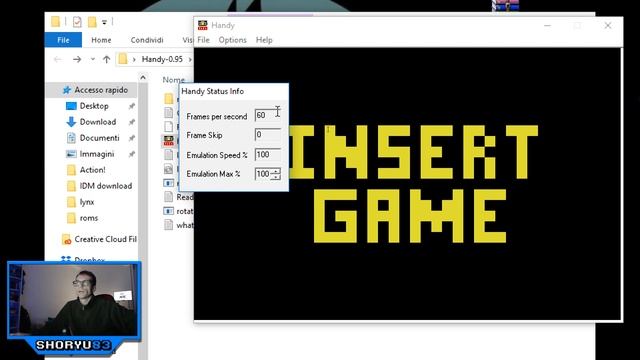This screenshot has width=640, height=360.
Task: Go forward in Explorer navigation
Action: (x=77, y=60)
